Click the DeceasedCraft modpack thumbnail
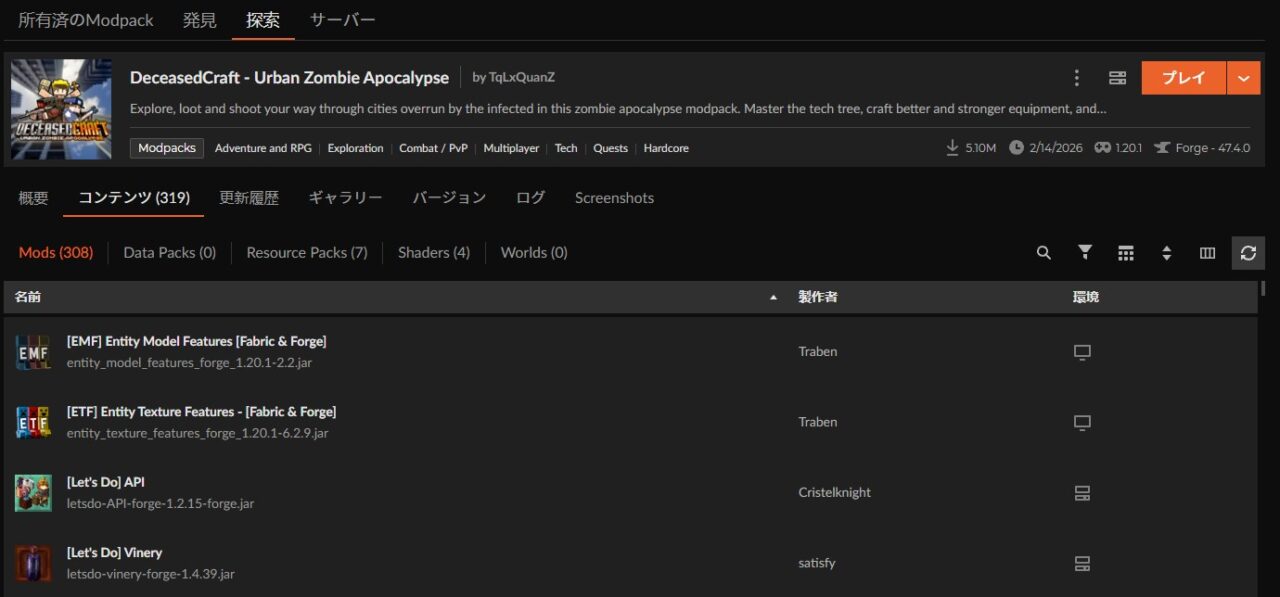1280x597 pixels. click(61, 109)
